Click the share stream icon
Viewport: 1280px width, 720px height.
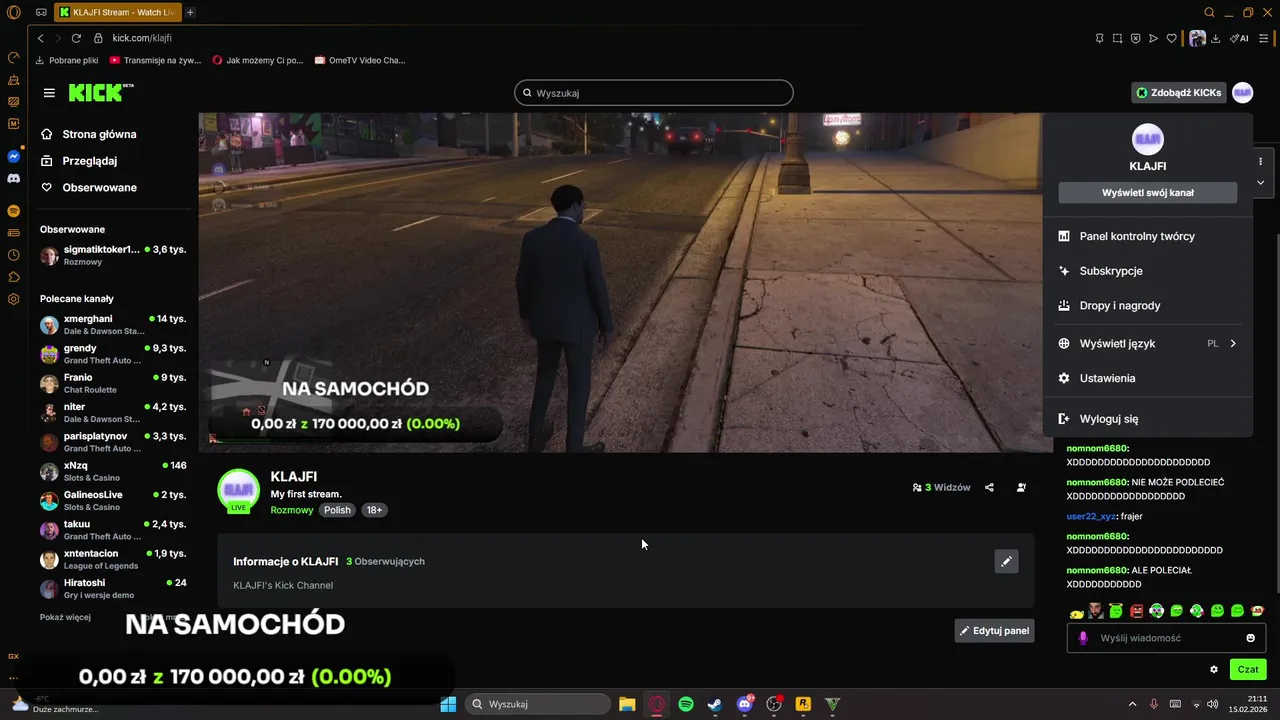point(989,488)
